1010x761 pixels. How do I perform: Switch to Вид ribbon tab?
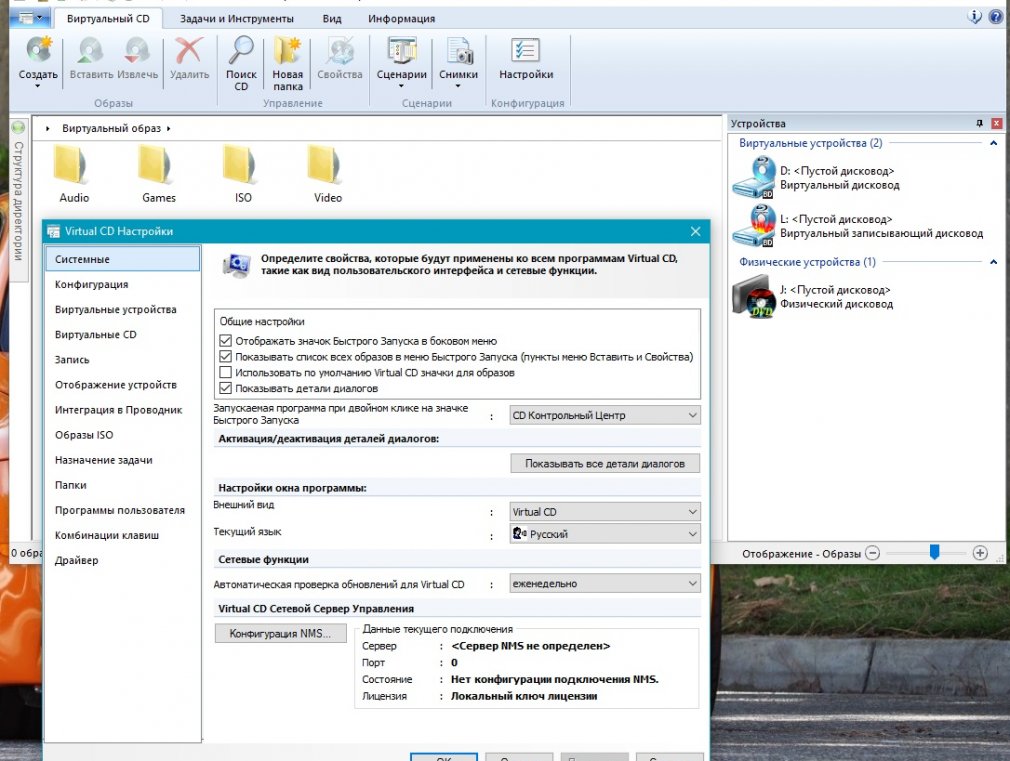(x=332, y=19)
